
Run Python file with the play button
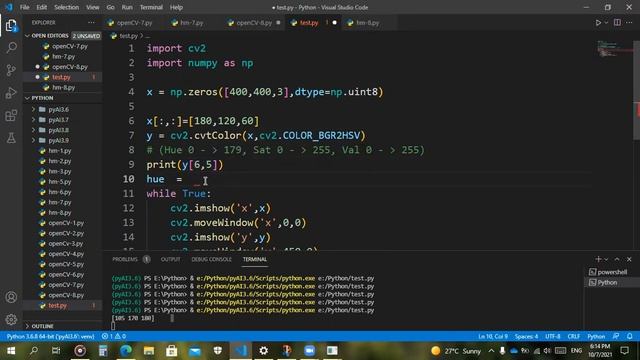[598, 23]
